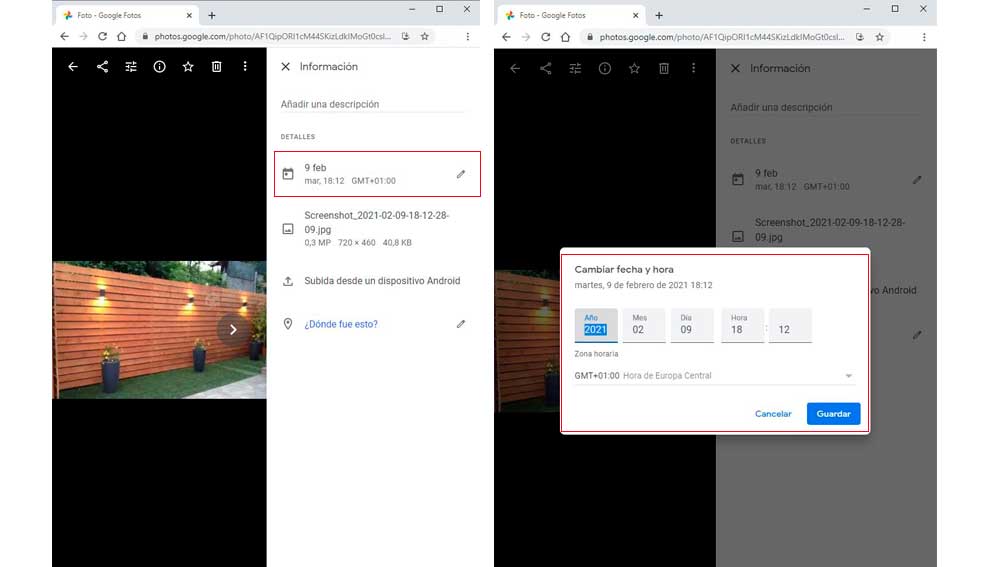Click 9 feb date entry in left window

click(x=377, y=174)
